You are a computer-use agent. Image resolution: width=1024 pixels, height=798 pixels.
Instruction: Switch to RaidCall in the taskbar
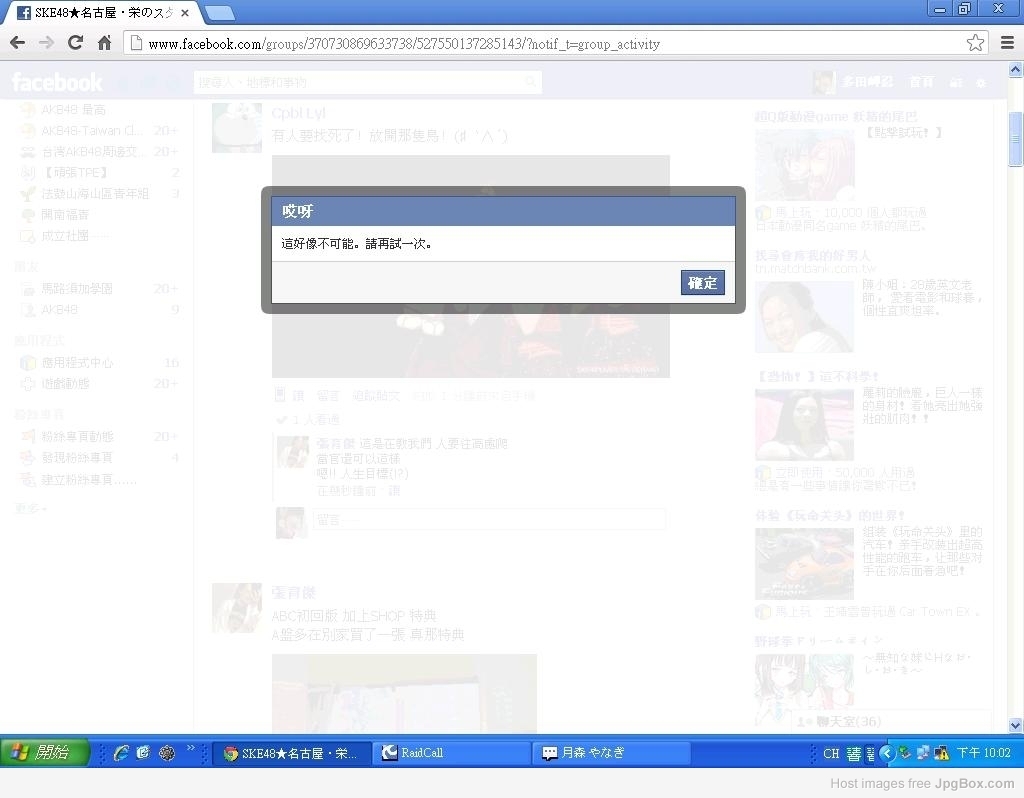[x=452, y=753]
